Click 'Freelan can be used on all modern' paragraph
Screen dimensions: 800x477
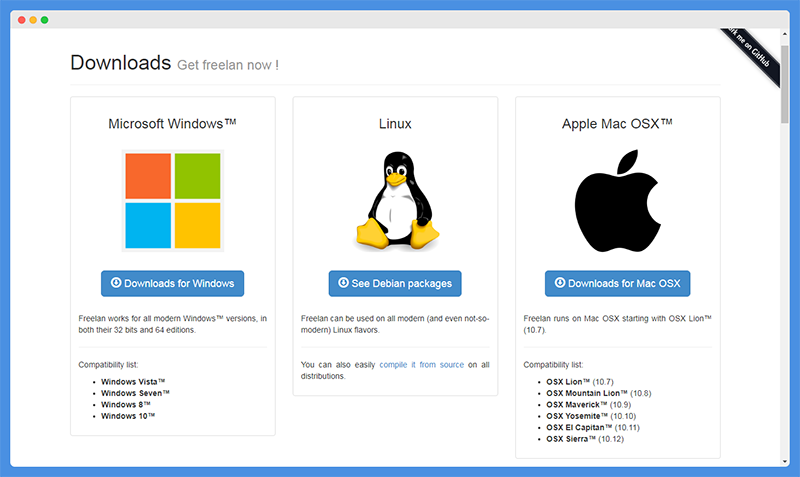[395, 324]
